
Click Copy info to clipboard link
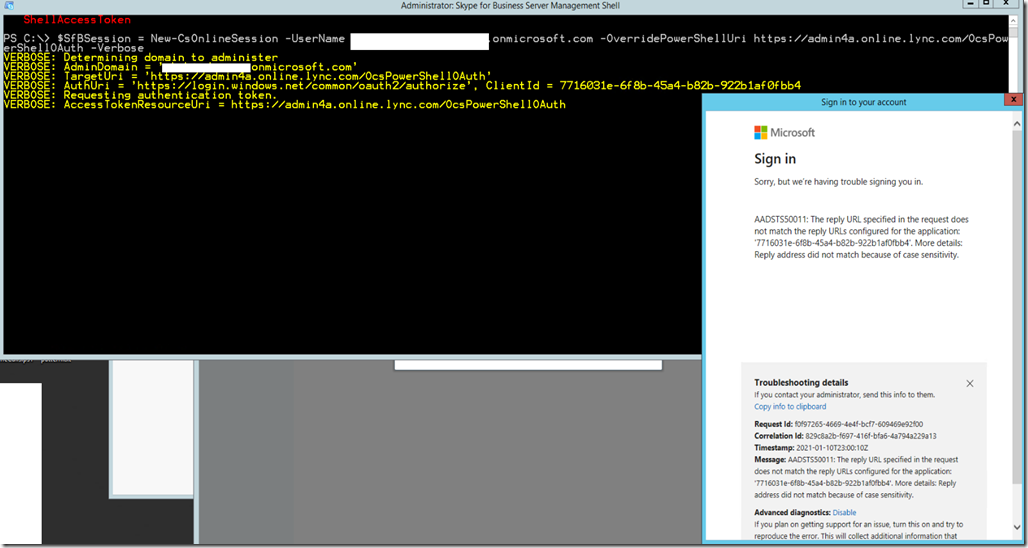[x=790, y=406]
